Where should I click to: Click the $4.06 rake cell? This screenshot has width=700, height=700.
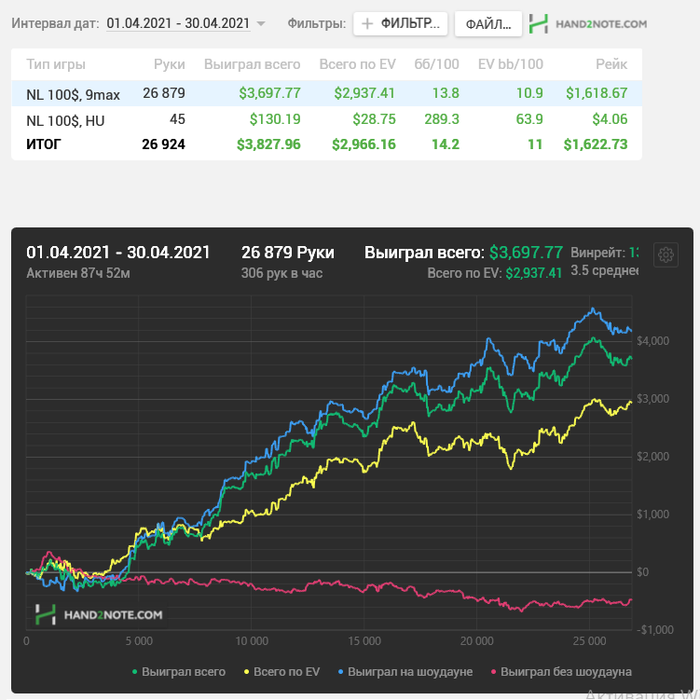610,119
